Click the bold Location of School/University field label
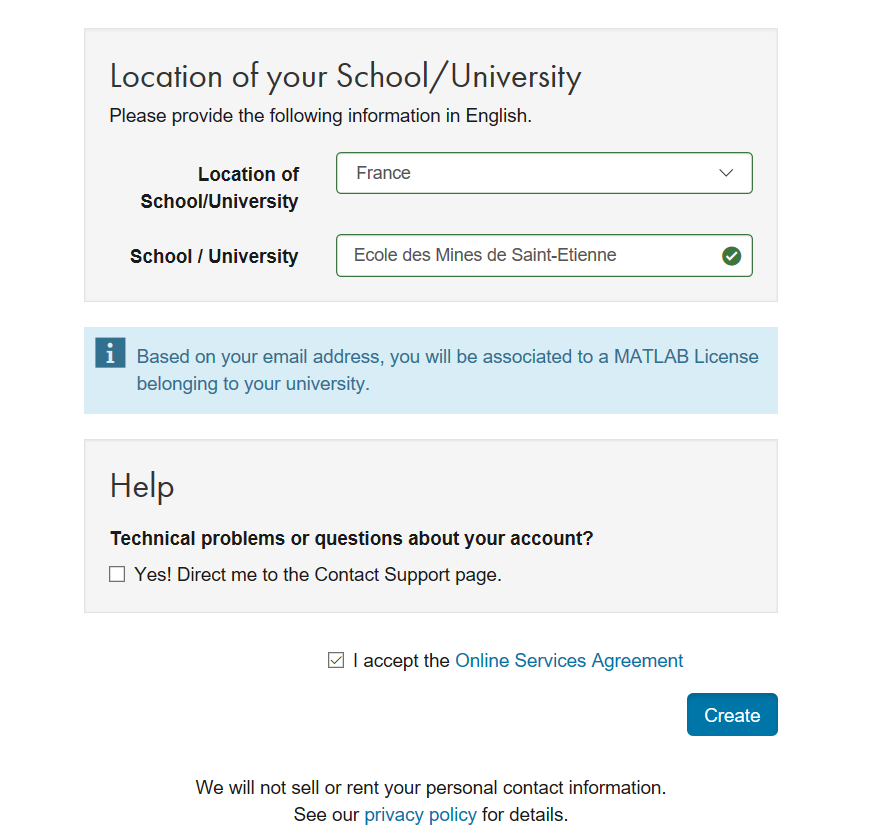This screenshot has width=869, height=839. pos(220,188)
